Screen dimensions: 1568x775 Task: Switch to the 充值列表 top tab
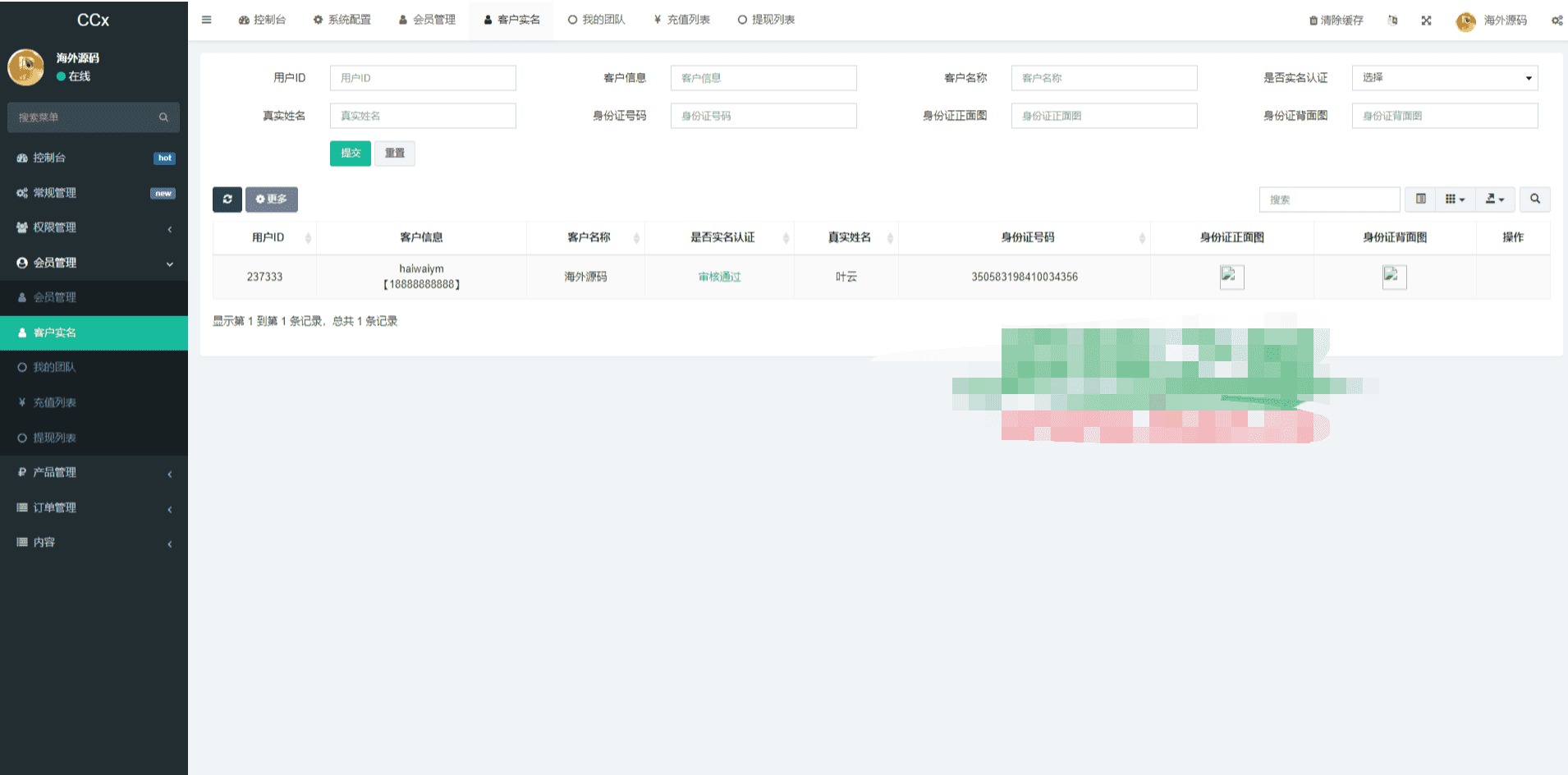click(x=681, y=20)
